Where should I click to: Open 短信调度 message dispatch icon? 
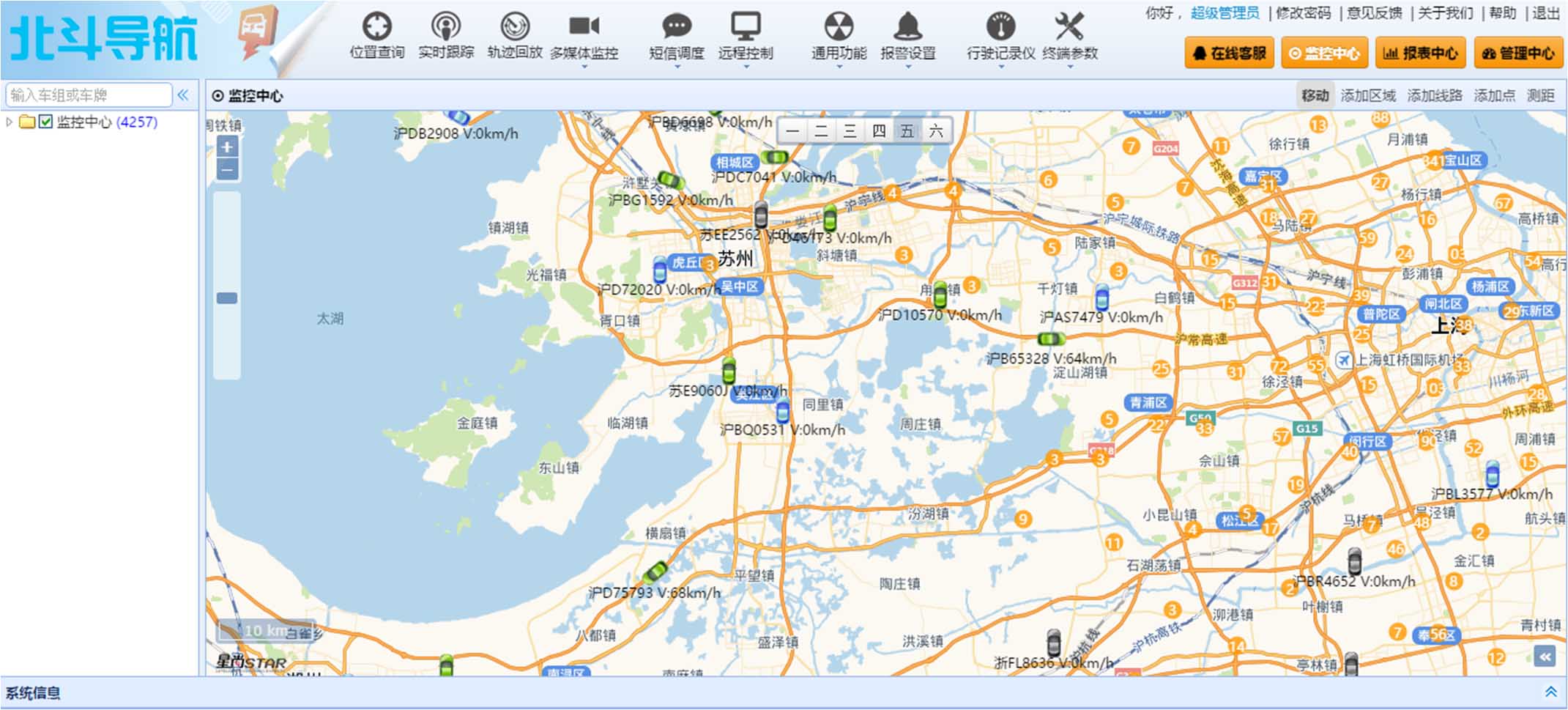(x=676, y=27)
